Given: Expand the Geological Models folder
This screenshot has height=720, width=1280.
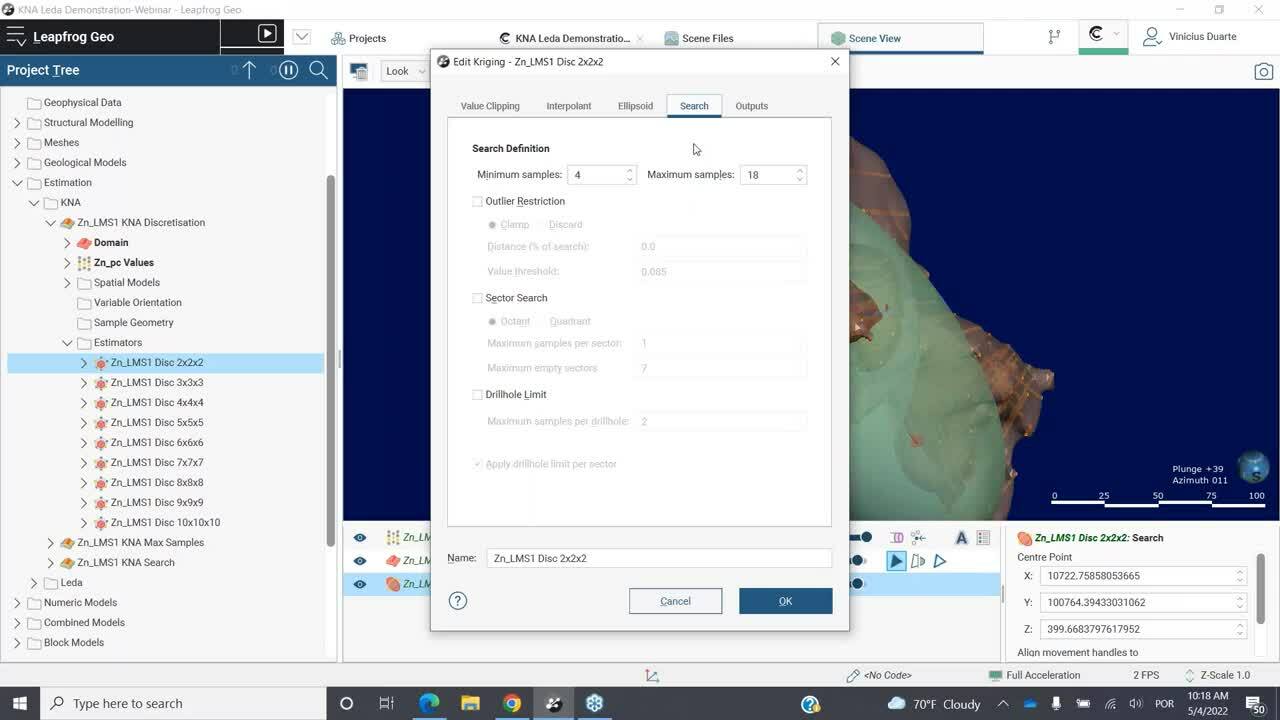Looking at the screenshot, I should [17, 163].
